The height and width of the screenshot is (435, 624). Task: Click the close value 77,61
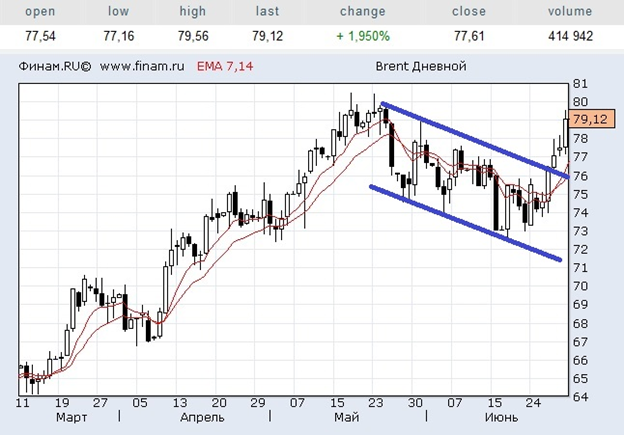[468, 36]
